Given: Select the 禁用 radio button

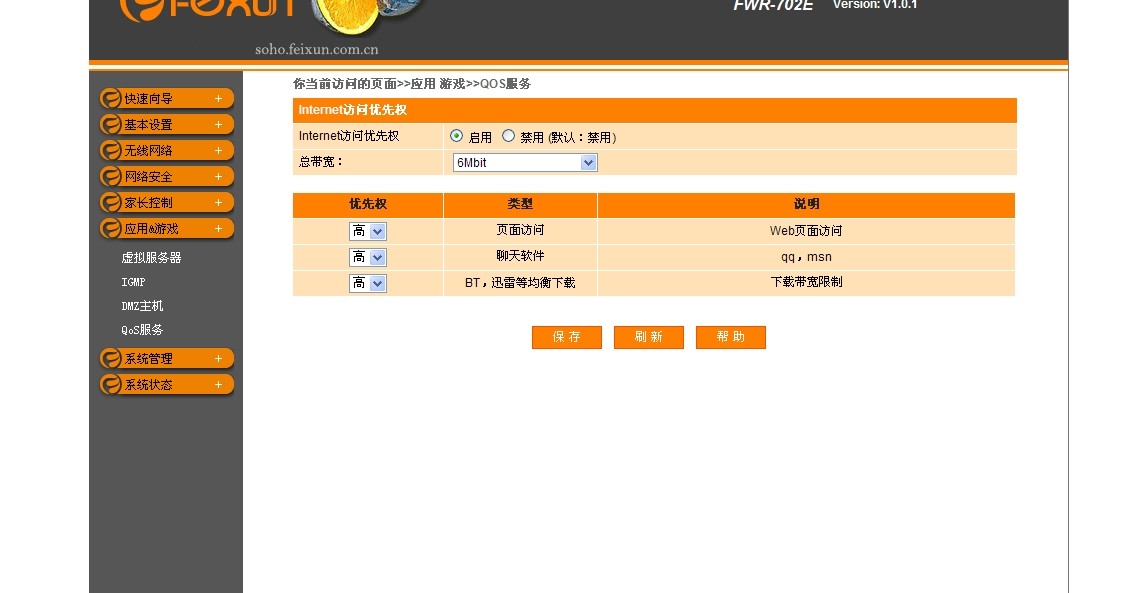Looking at the screenshot, I should point(508,136).
